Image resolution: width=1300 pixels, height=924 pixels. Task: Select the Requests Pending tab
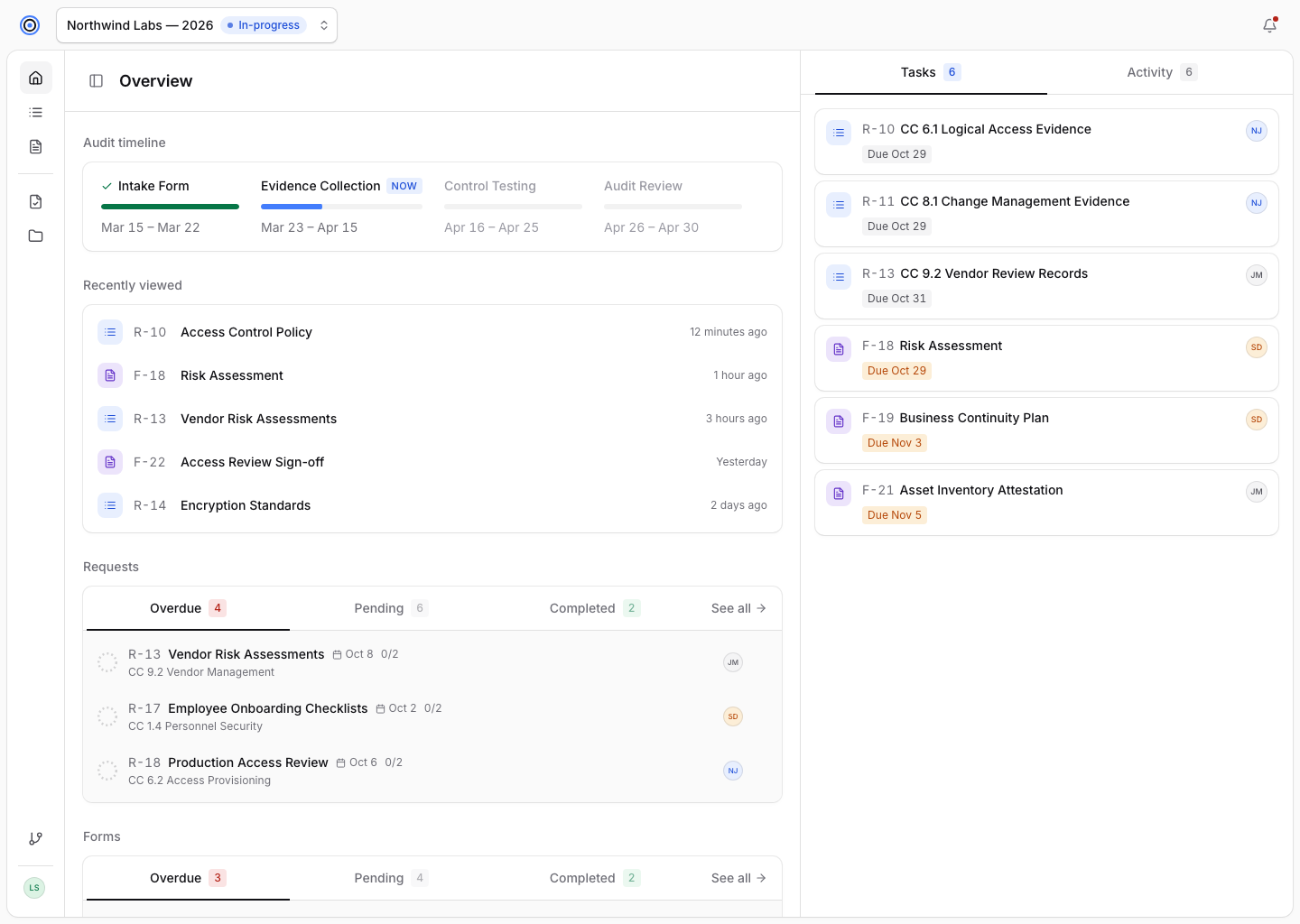[x=391, y=608]
